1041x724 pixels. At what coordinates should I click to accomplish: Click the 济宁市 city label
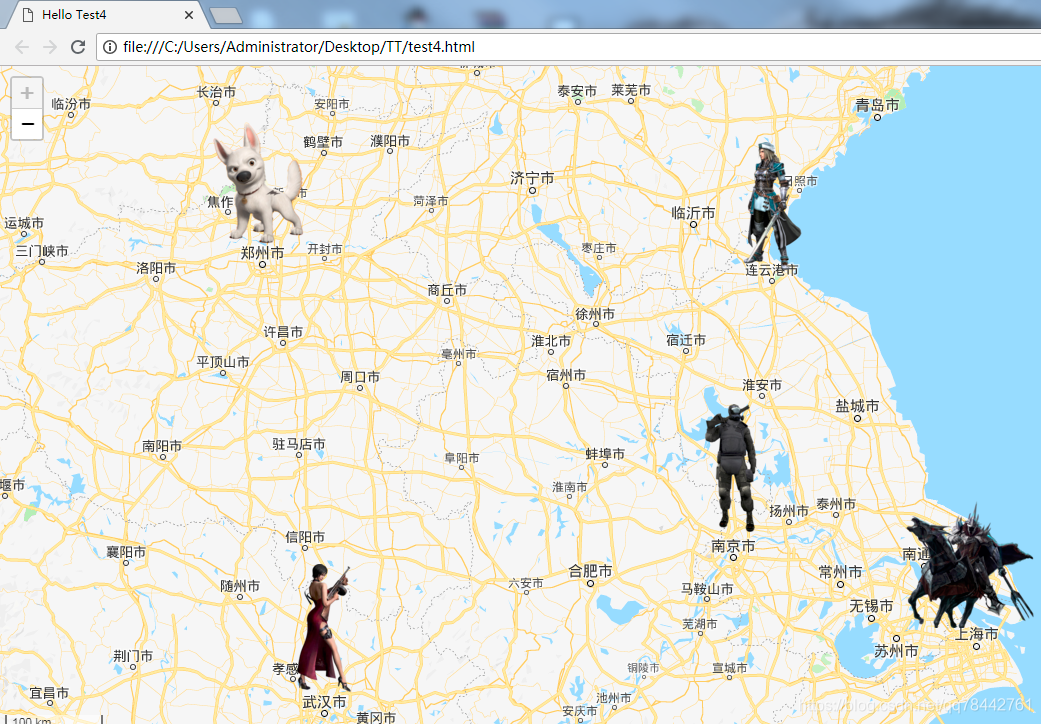[x=532, y=178]
